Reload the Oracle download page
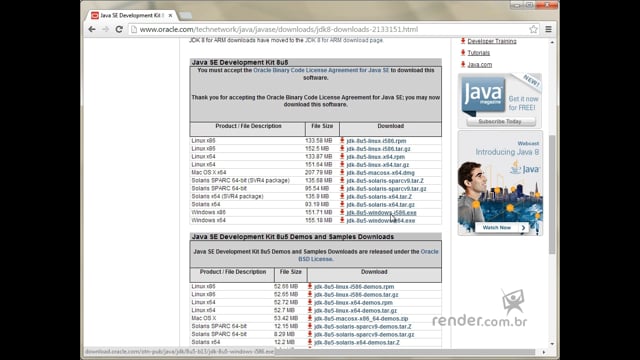The height and width of the screenshot is (360, 640). (x=119, y=29)
